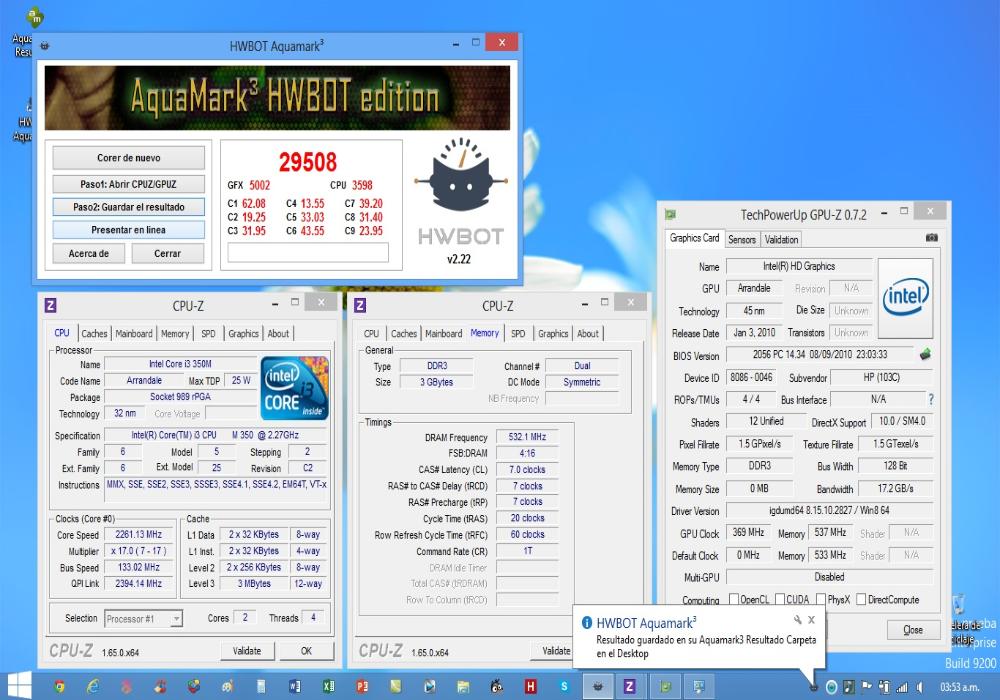This screenshot has width=1000, height=700.
Task: Open PowerPoint from taskbar
Action: point(362,686)
